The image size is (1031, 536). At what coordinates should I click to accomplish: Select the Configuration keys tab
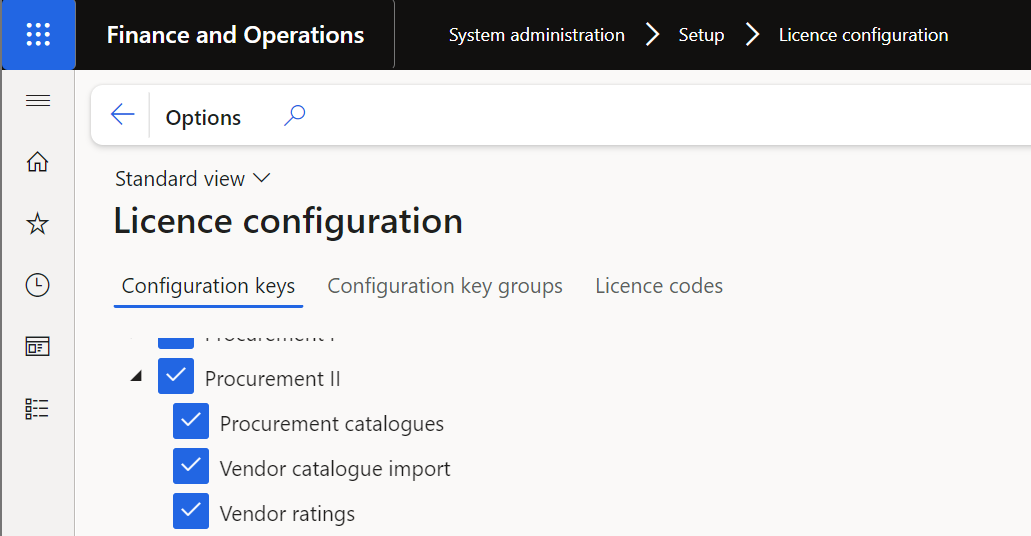pyautogui.click(x=208, y=286)
